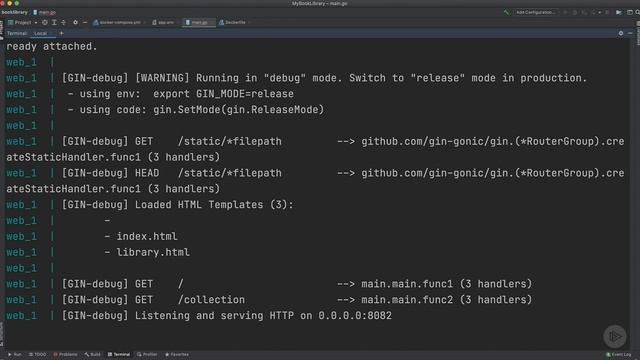
Task: Hide the Project panel with minus icon
Action: pyautogui.click(x=85, y=22)
